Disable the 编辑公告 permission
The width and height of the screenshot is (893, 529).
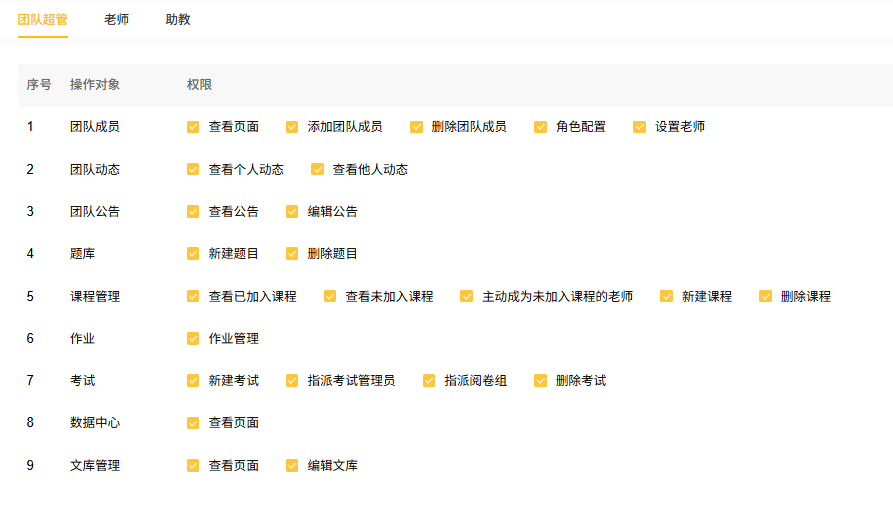(x=292, y=212)
